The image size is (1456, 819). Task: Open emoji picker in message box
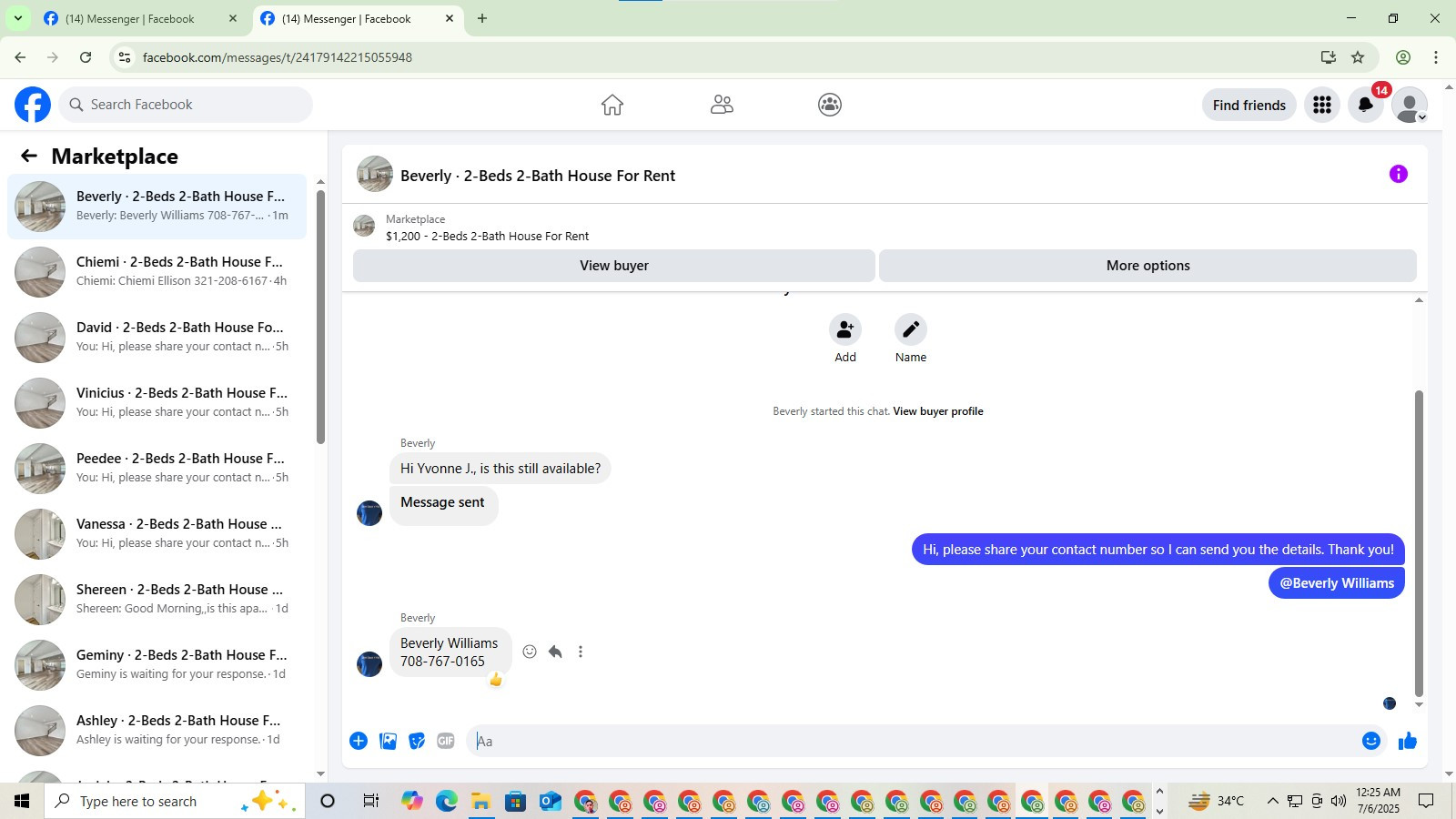1371,741
